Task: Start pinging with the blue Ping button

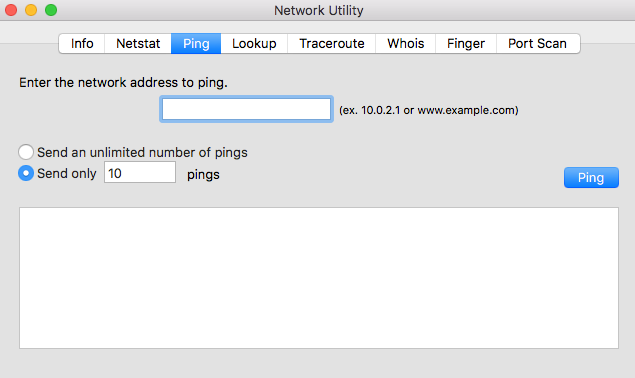Action: (x=591, y=177)
